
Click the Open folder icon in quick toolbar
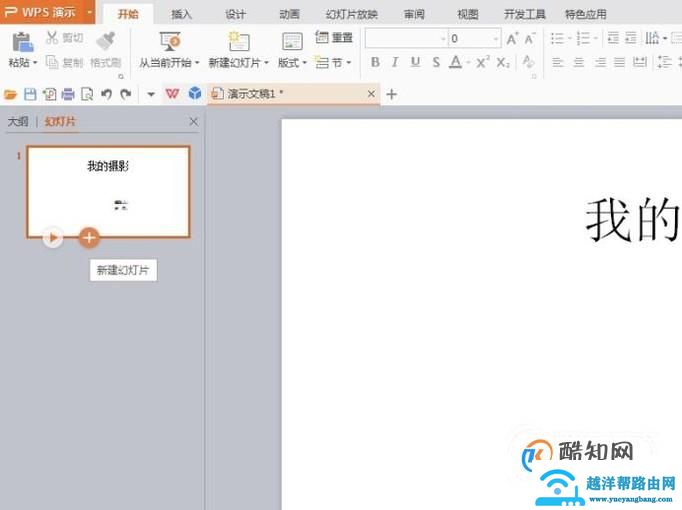(x=10, y=94)
